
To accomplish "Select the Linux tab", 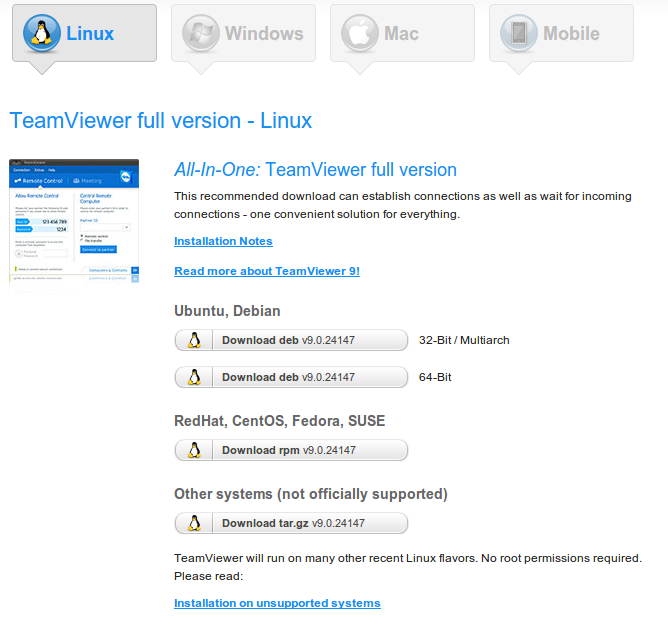I will [x=84, y=33].
